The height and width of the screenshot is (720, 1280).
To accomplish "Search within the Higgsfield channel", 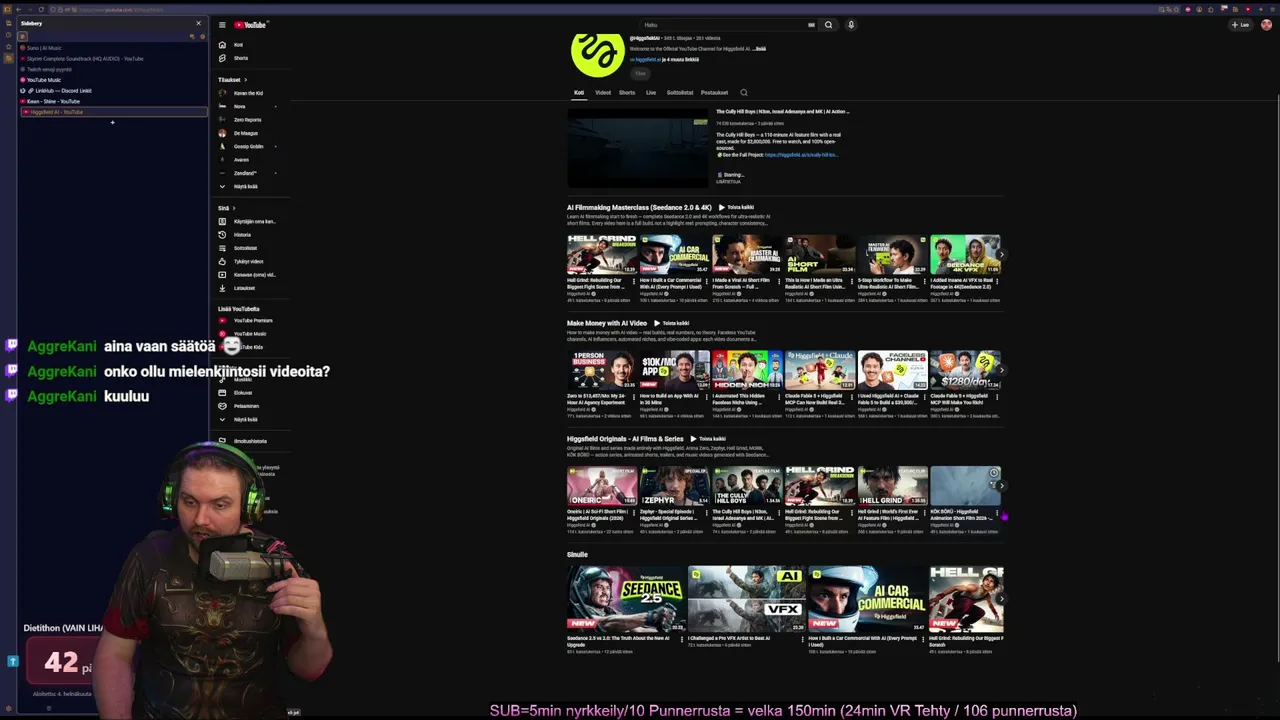I will click(x=744, y=93).
